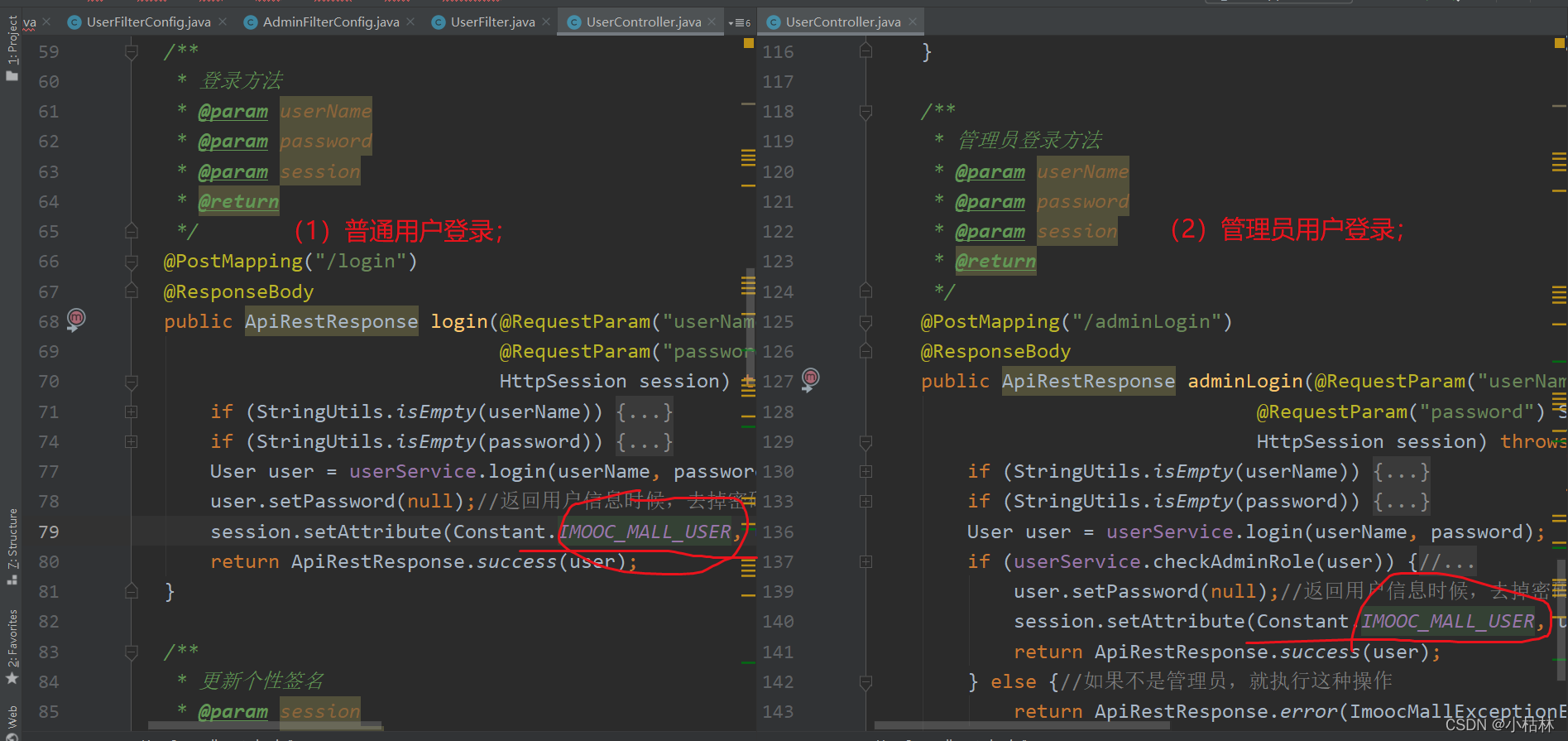Image resolution: width=1568 pixels, height=741 pixels.
Task: Click the else keyword on line 142
Action: click(x=1014, y=681)
